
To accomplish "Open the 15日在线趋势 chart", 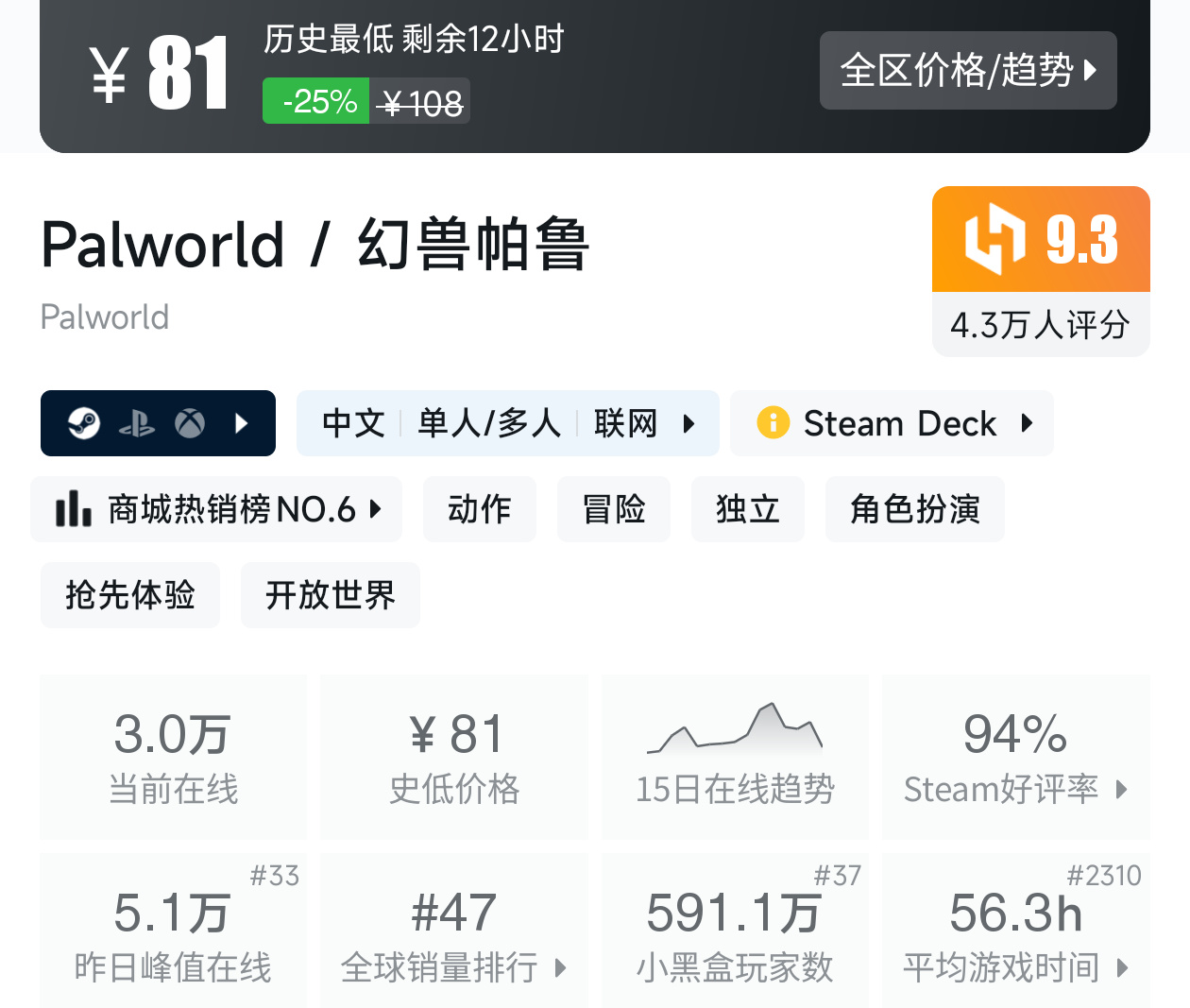I will point(735,757).
